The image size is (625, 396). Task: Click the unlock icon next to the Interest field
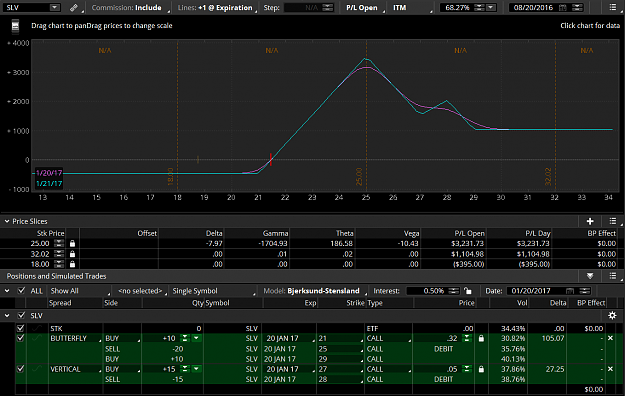pyautogui.click(x=468, y=291)
